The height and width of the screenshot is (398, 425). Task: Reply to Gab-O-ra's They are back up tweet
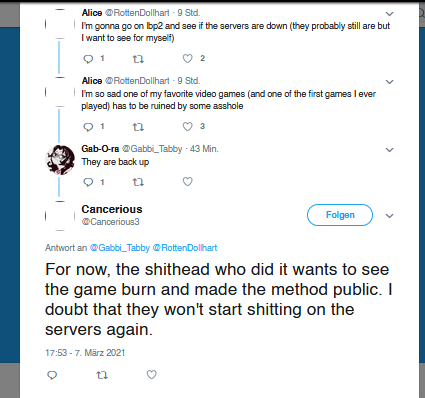point(88,182)
